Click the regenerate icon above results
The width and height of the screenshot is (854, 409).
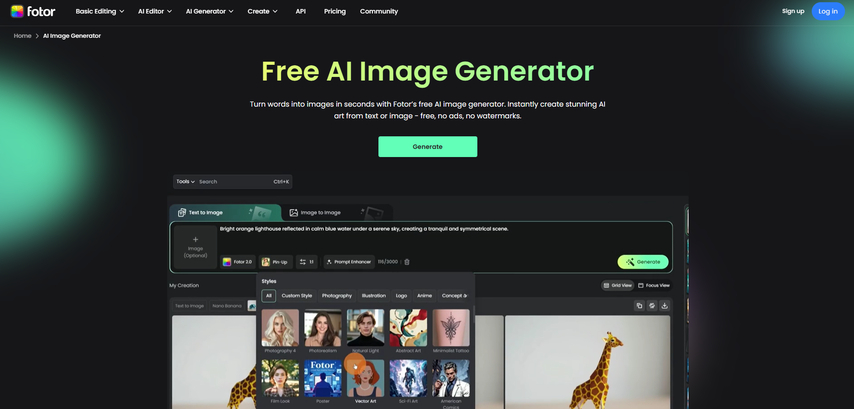pos(652,306)
